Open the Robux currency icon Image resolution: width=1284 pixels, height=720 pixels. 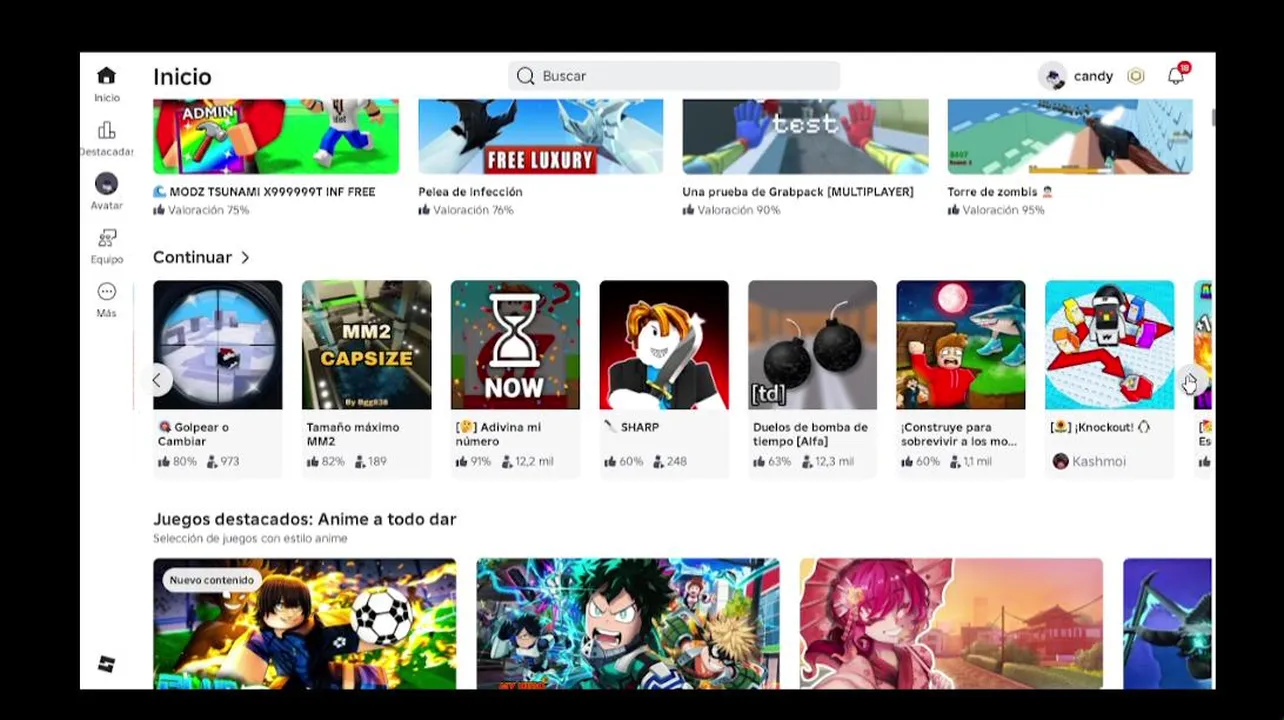pyautogui.click(x=1135, y=76)
